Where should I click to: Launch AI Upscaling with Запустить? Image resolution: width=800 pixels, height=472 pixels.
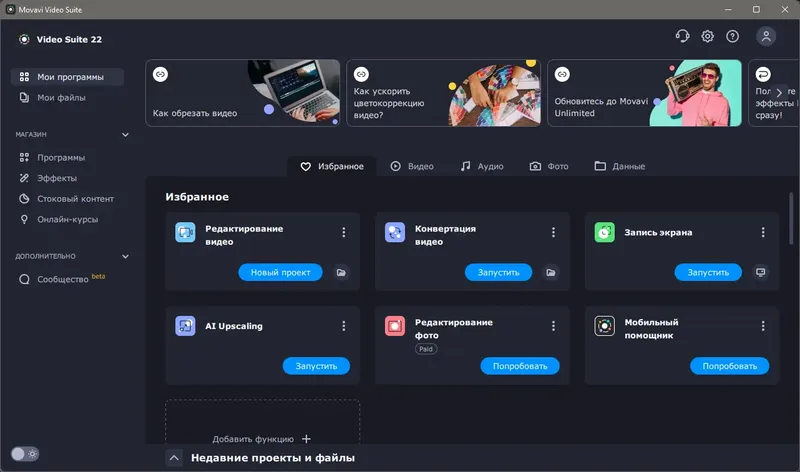pos(316,366)
